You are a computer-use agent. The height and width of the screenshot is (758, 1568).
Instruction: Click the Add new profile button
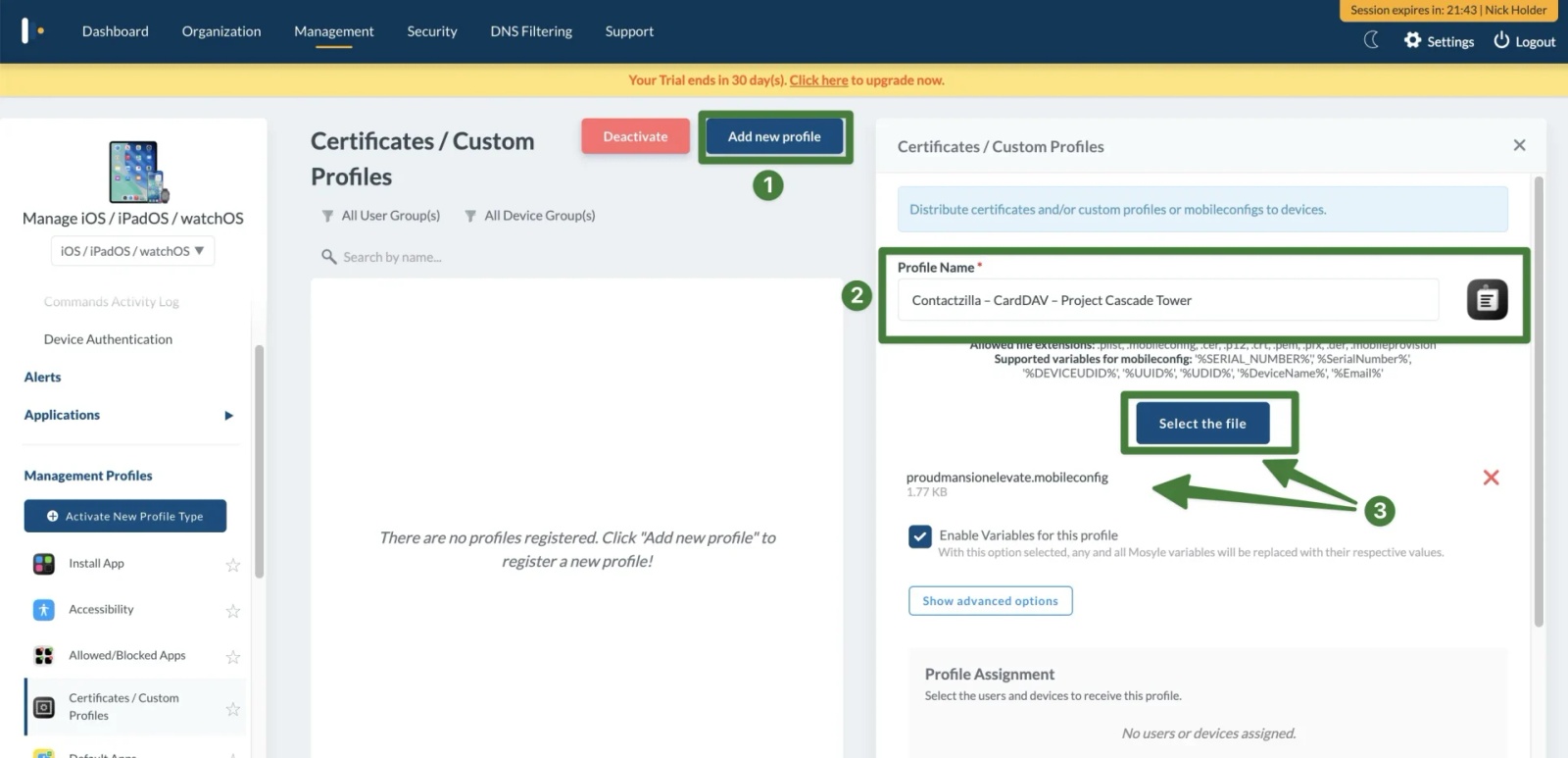774,136
